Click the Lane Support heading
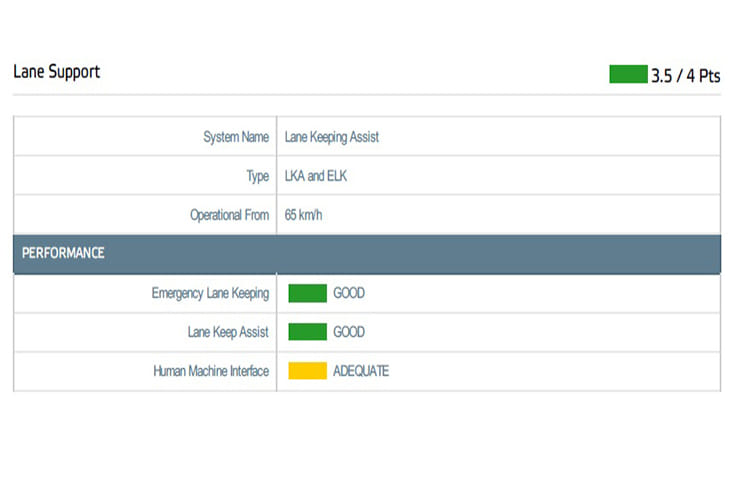 (x=56, y=72)
